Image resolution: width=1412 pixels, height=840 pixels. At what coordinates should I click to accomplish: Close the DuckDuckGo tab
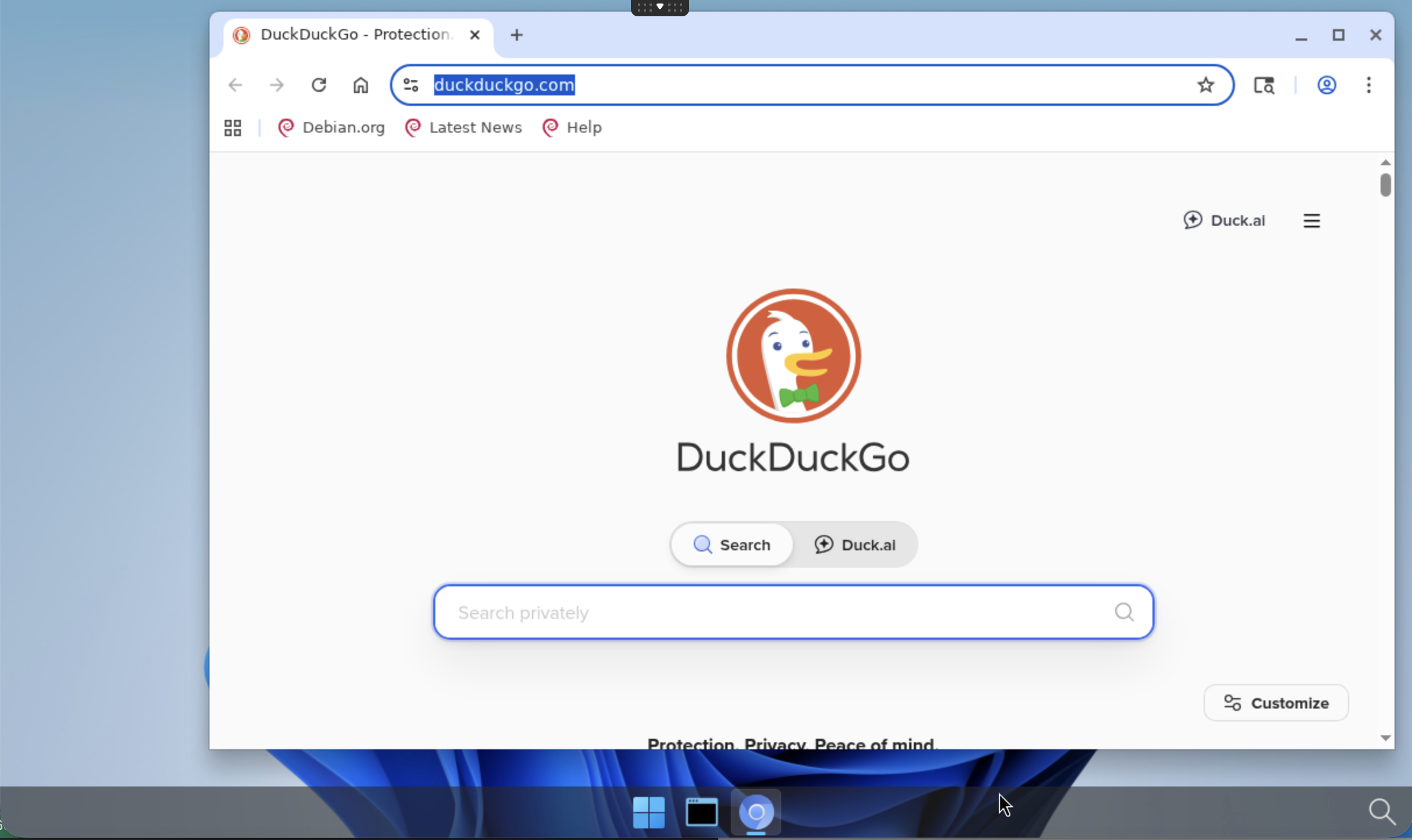pyautogui.click(x=475, y=35)
